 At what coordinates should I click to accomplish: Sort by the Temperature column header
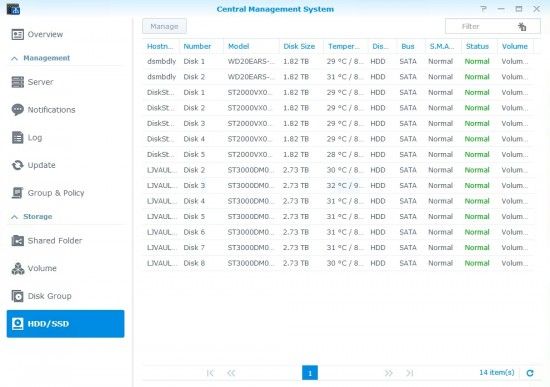pyautogui.click(x=346, y=46)
